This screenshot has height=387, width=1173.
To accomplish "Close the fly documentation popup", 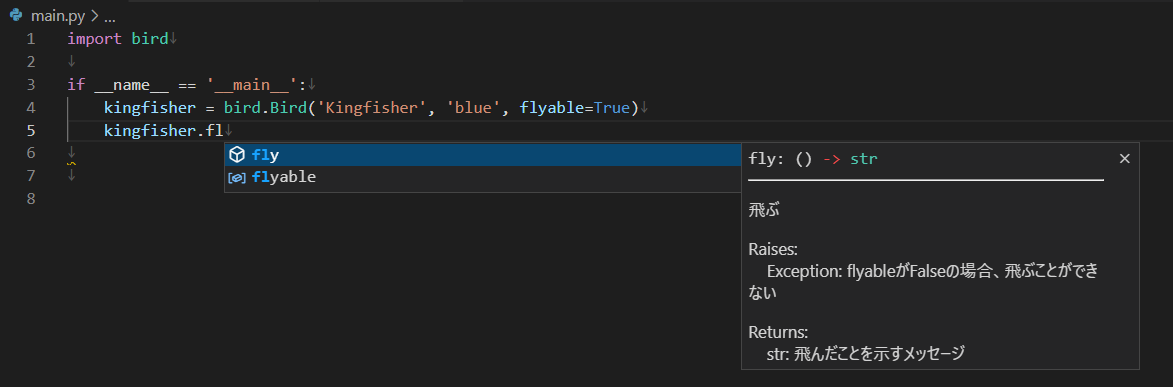I will click(x=1124, y=159).
